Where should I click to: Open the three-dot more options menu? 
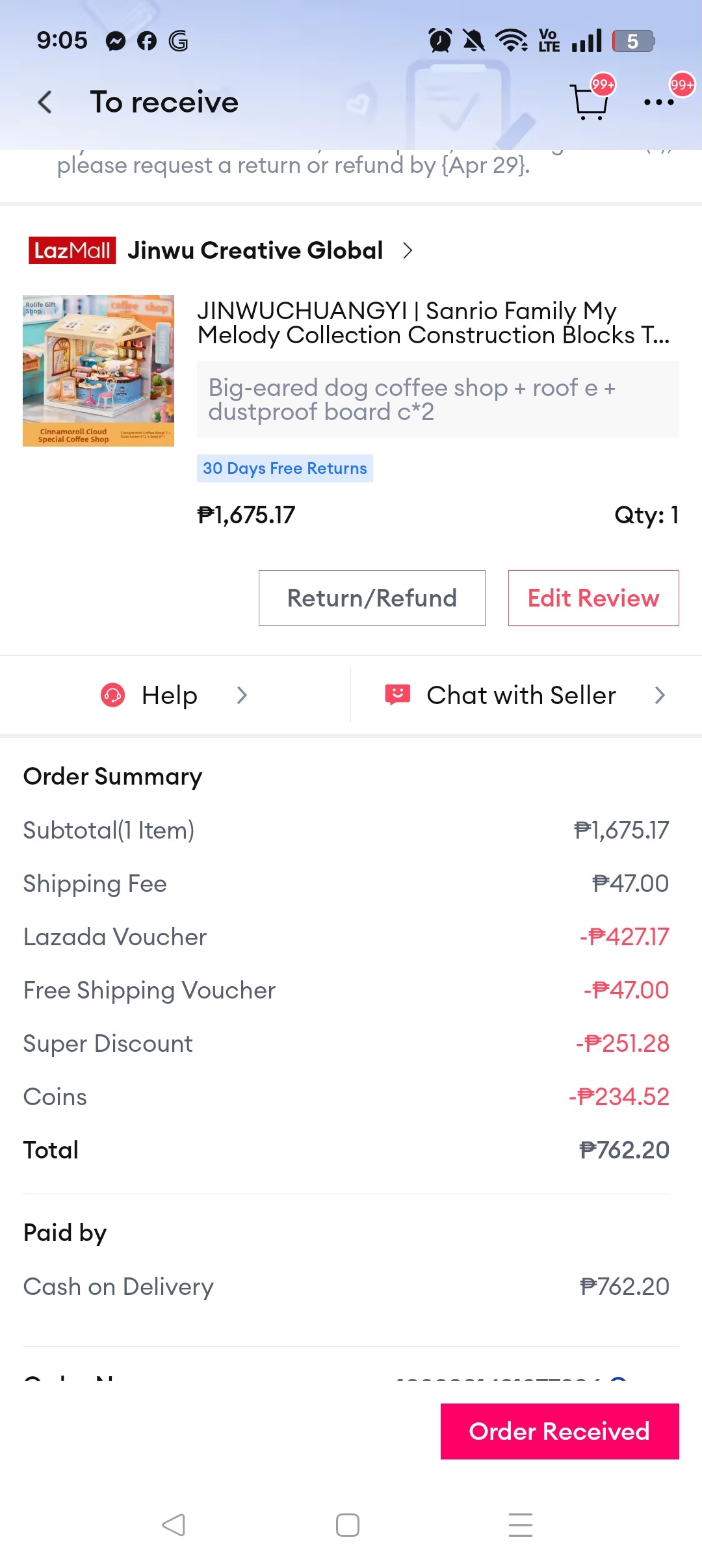pyautogui.click(x=658, y=102)
